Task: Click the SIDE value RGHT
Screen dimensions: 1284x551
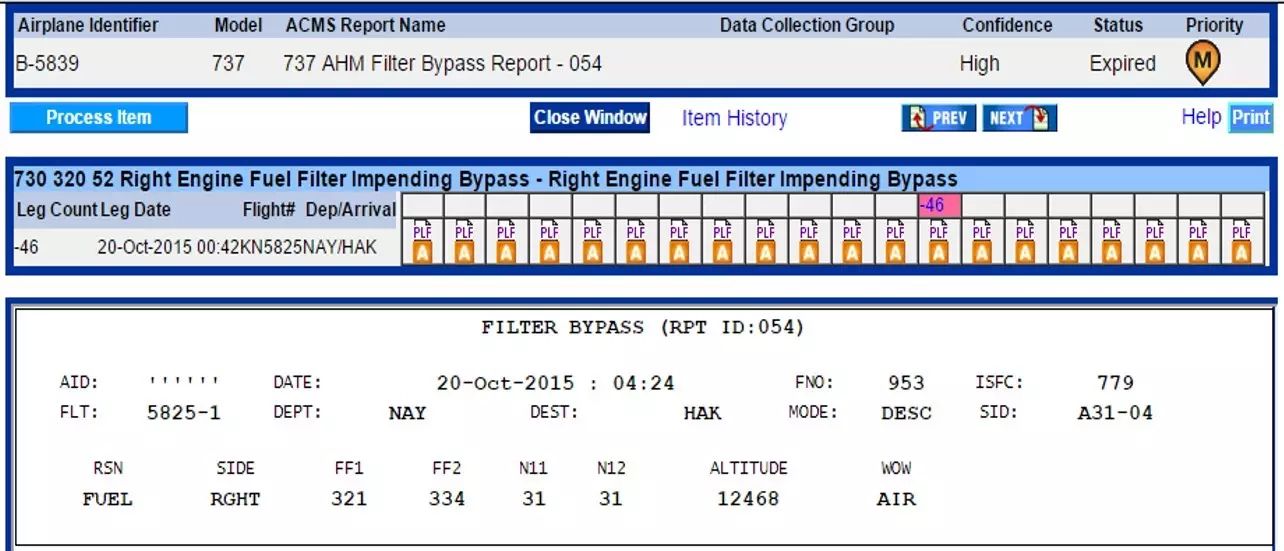Action: coord(235,499)
